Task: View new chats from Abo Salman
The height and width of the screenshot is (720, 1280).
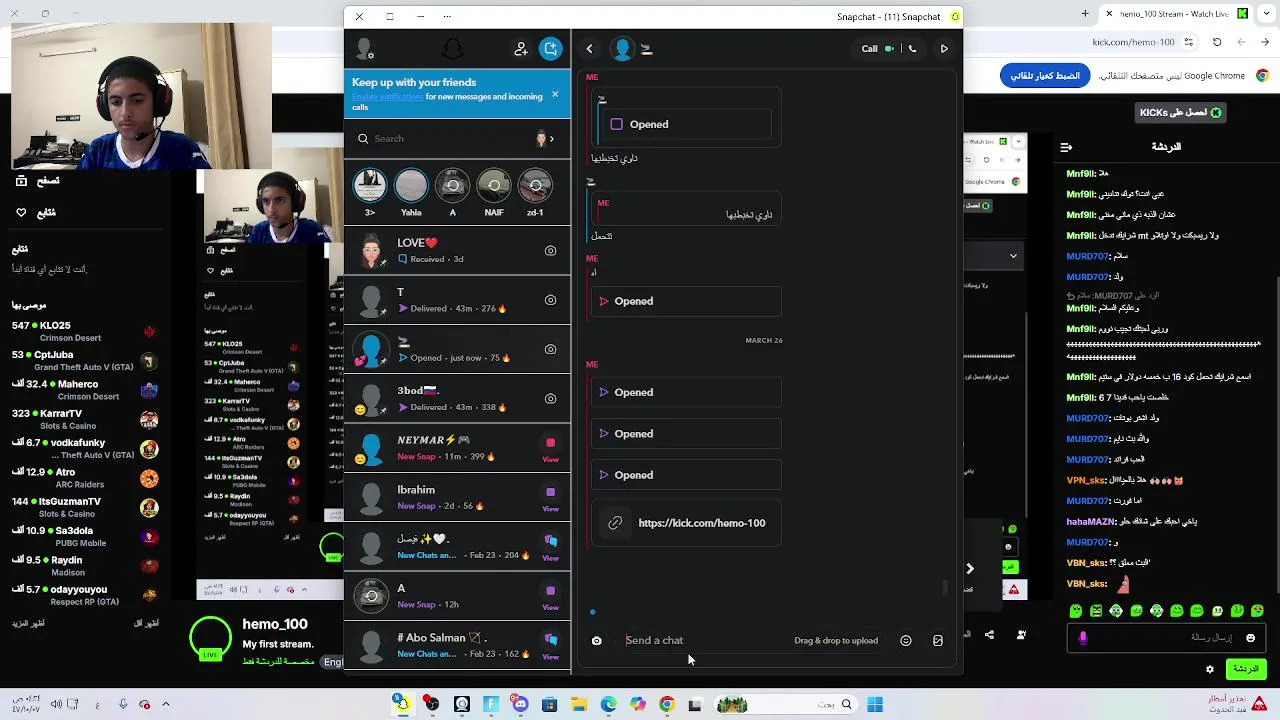Action: [x=550, y=646]
